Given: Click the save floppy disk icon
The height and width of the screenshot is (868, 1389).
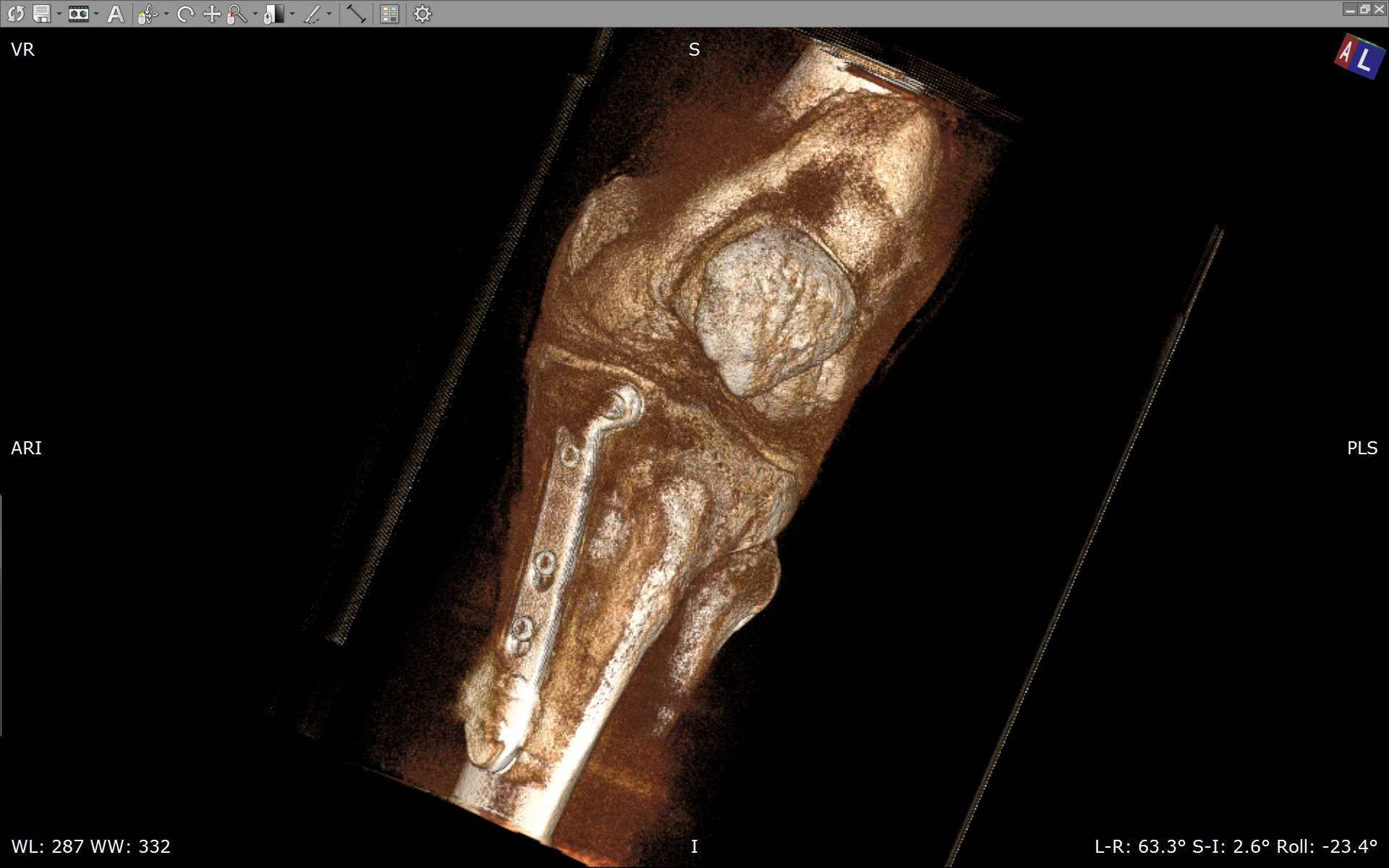Looking at the screenshot, I should click(42, 14).
